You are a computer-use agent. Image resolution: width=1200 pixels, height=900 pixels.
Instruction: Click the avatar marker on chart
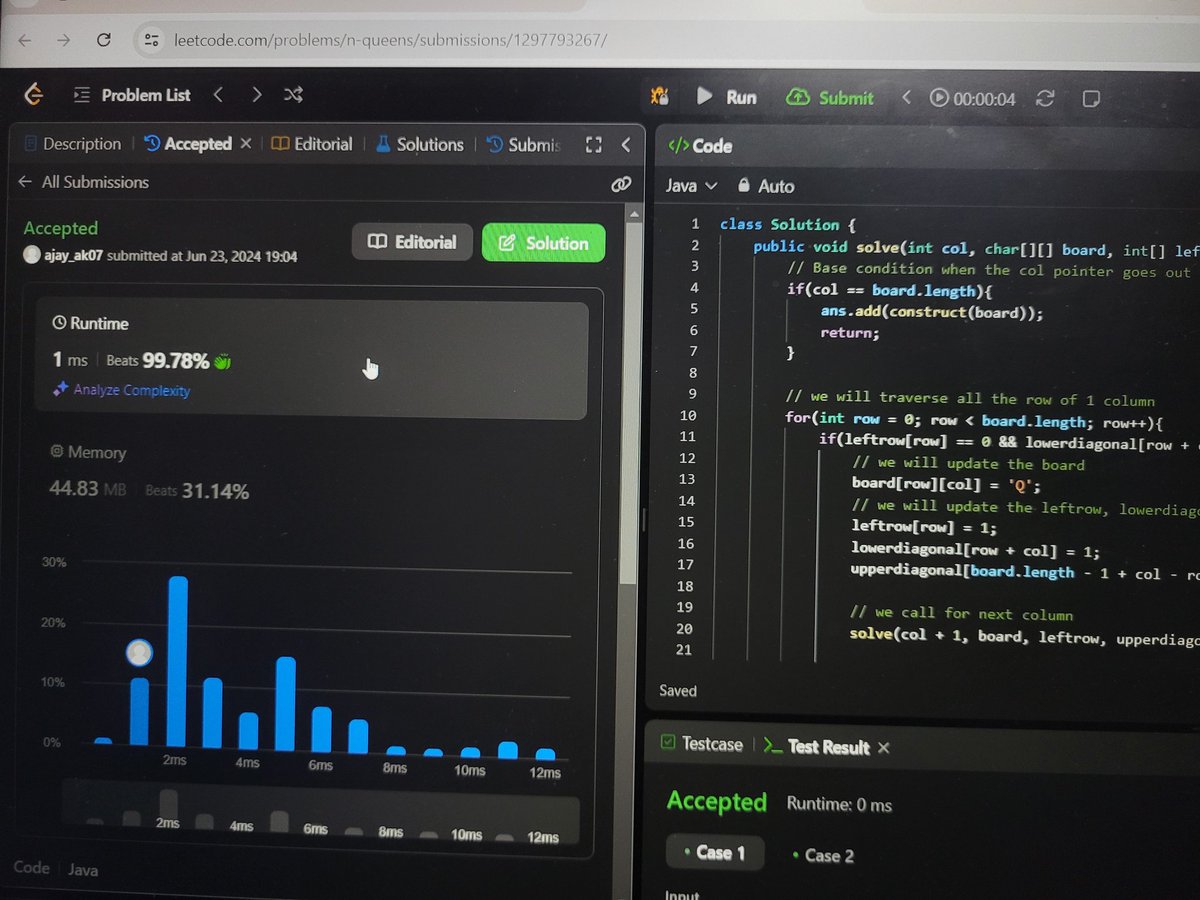(x=140, y=654)
